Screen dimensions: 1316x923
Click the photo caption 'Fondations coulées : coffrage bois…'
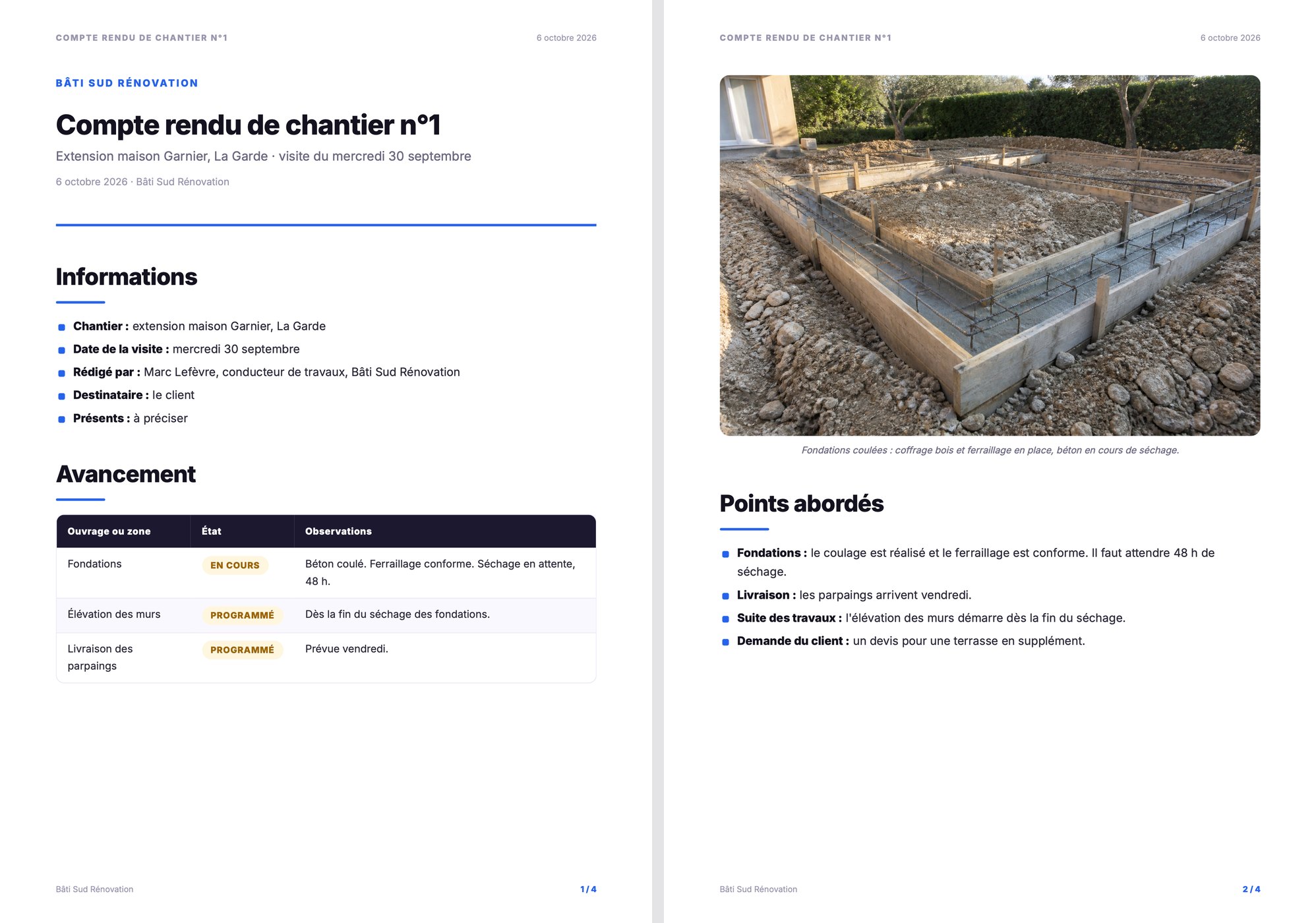tap(990, 450)
